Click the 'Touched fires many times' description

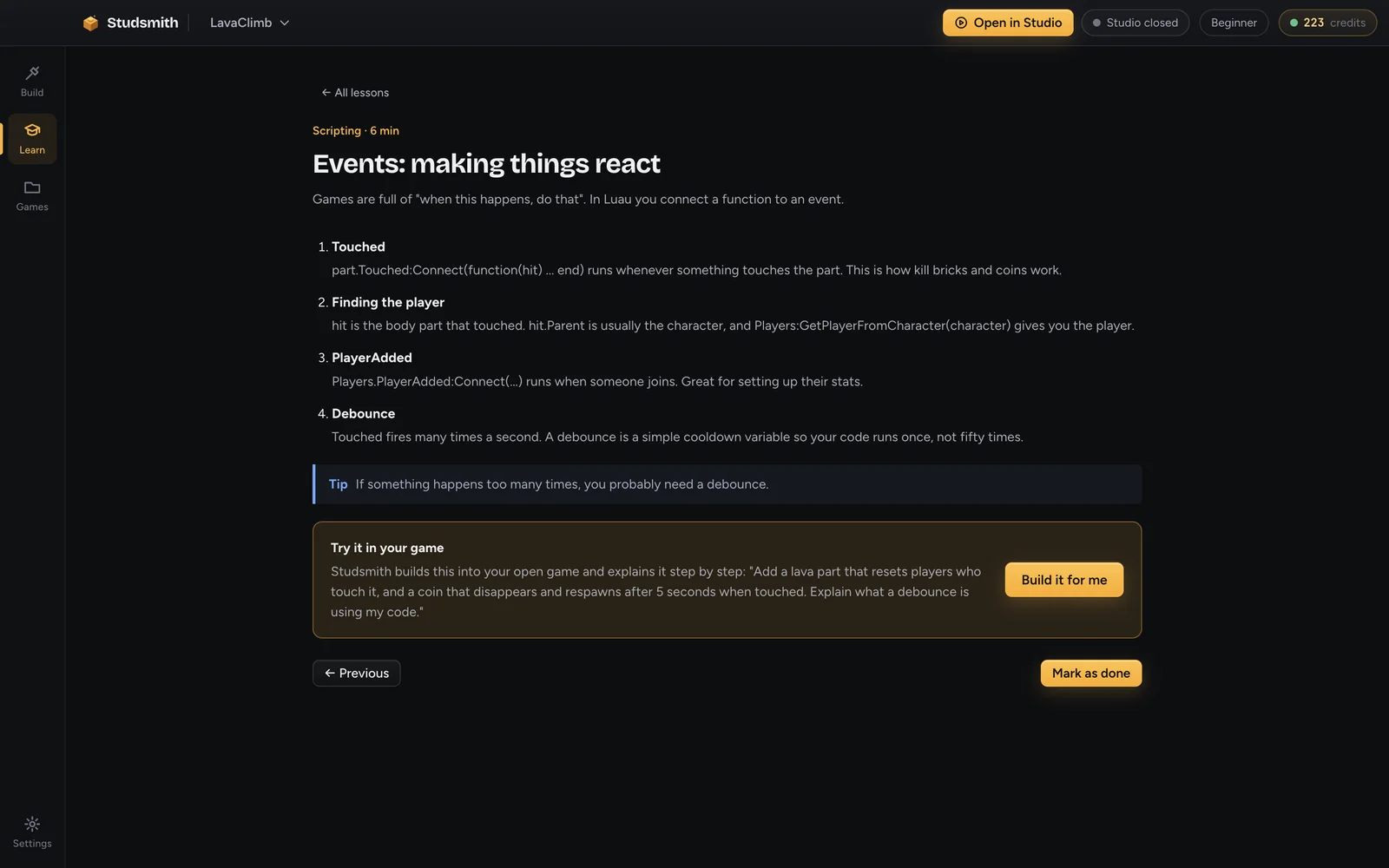tap(677, 437)
